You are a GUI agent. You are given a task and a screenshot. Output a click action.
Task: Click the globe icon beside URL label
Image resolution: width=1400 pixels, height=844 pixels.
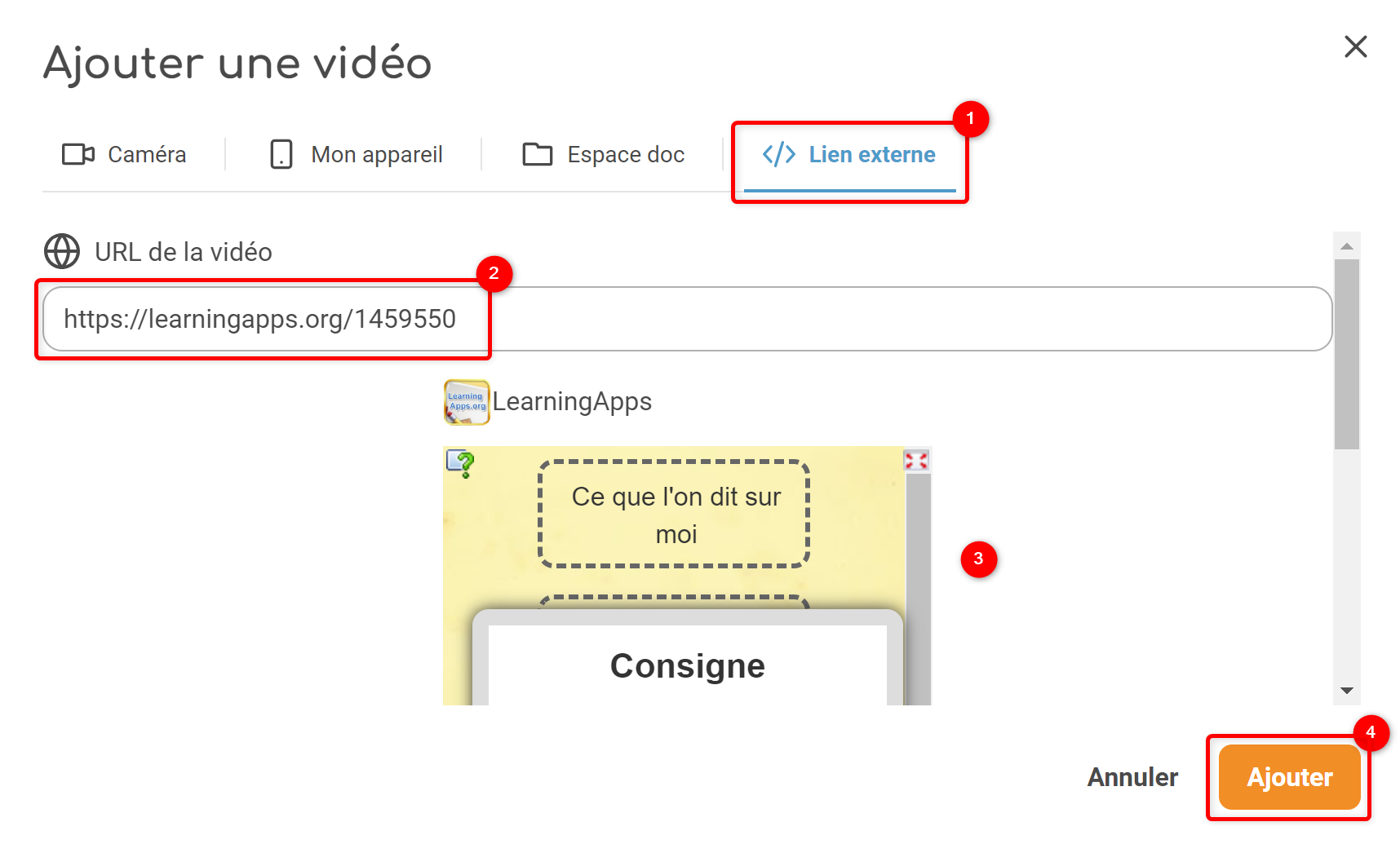click(62, 251)
